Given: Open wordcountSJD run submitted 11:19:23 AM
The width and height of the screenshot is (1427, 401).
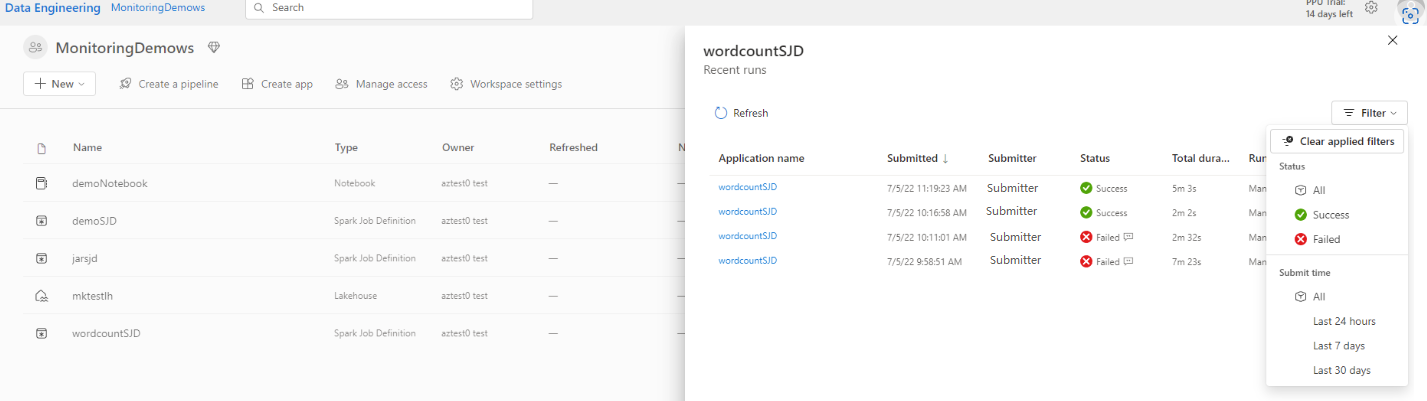Looking at the screenshot, I should [748, 187].
